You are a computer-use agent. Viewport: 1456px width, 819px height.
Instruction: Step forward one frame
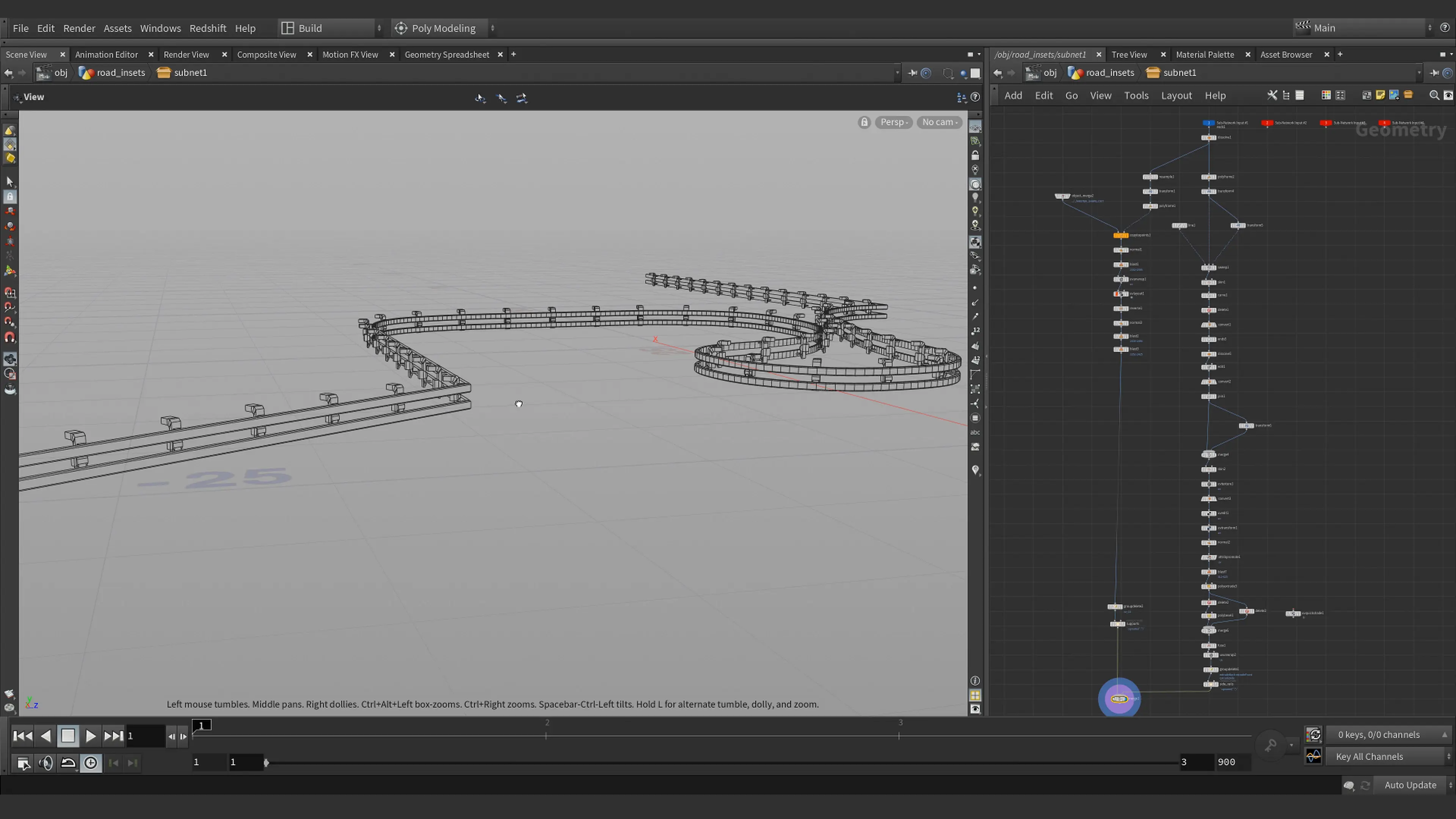click(183, 736)
